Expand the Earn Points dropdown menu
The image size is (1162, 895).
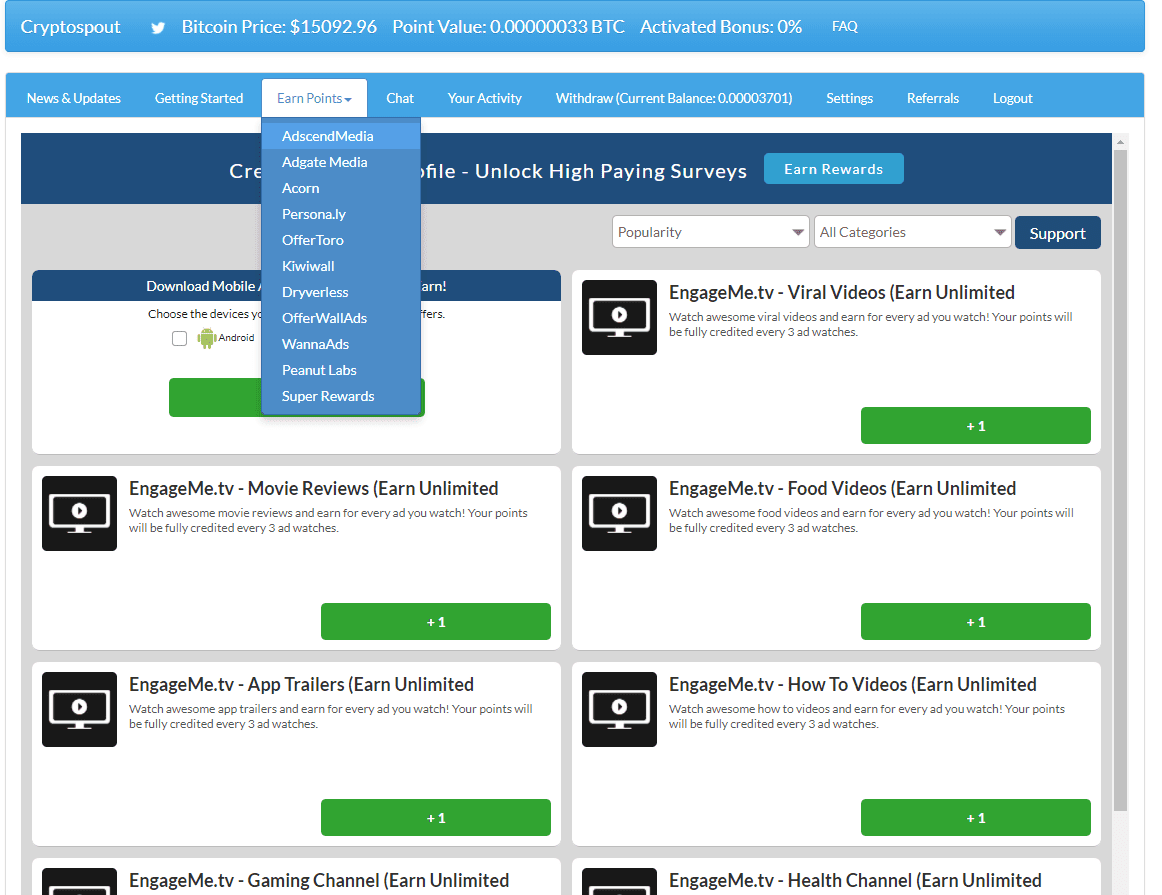click(x=314, y=99)
